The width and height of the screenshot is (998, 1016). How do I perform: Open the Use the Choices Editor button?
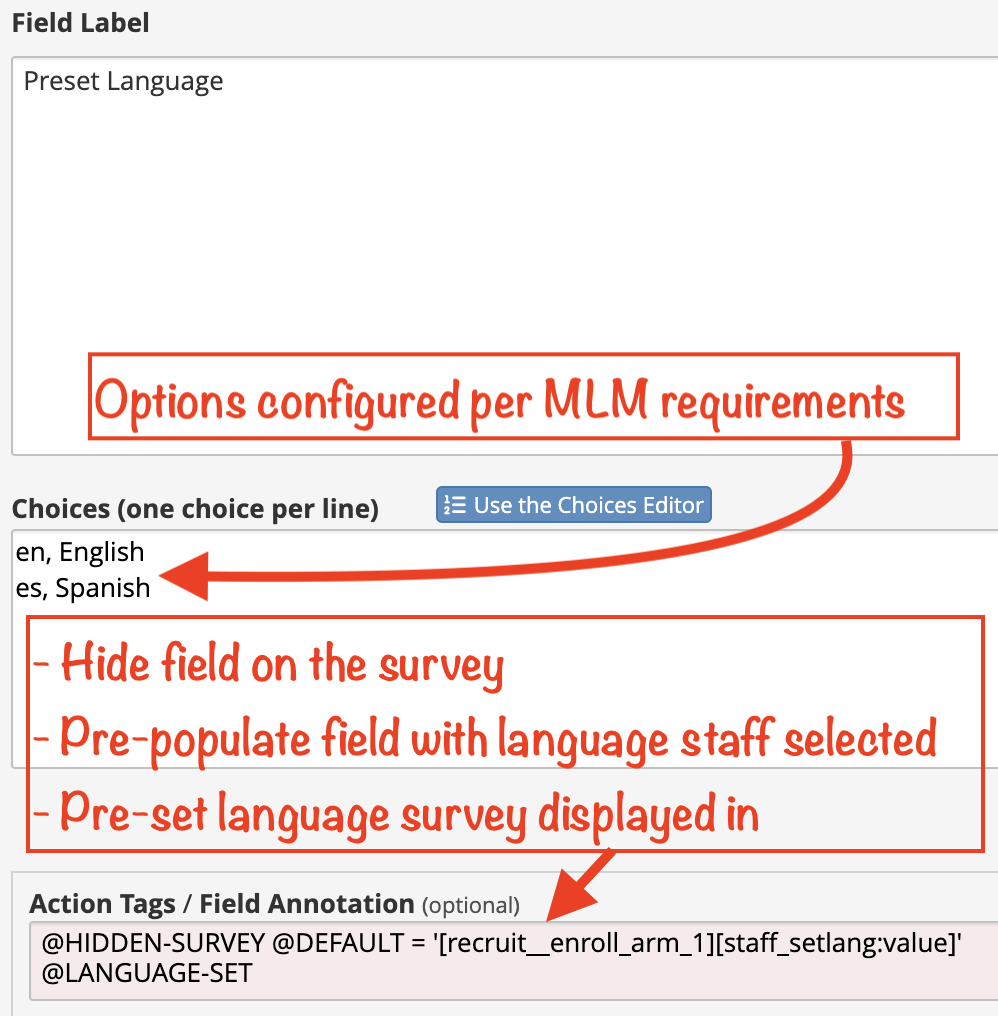(x=574, y=505)
